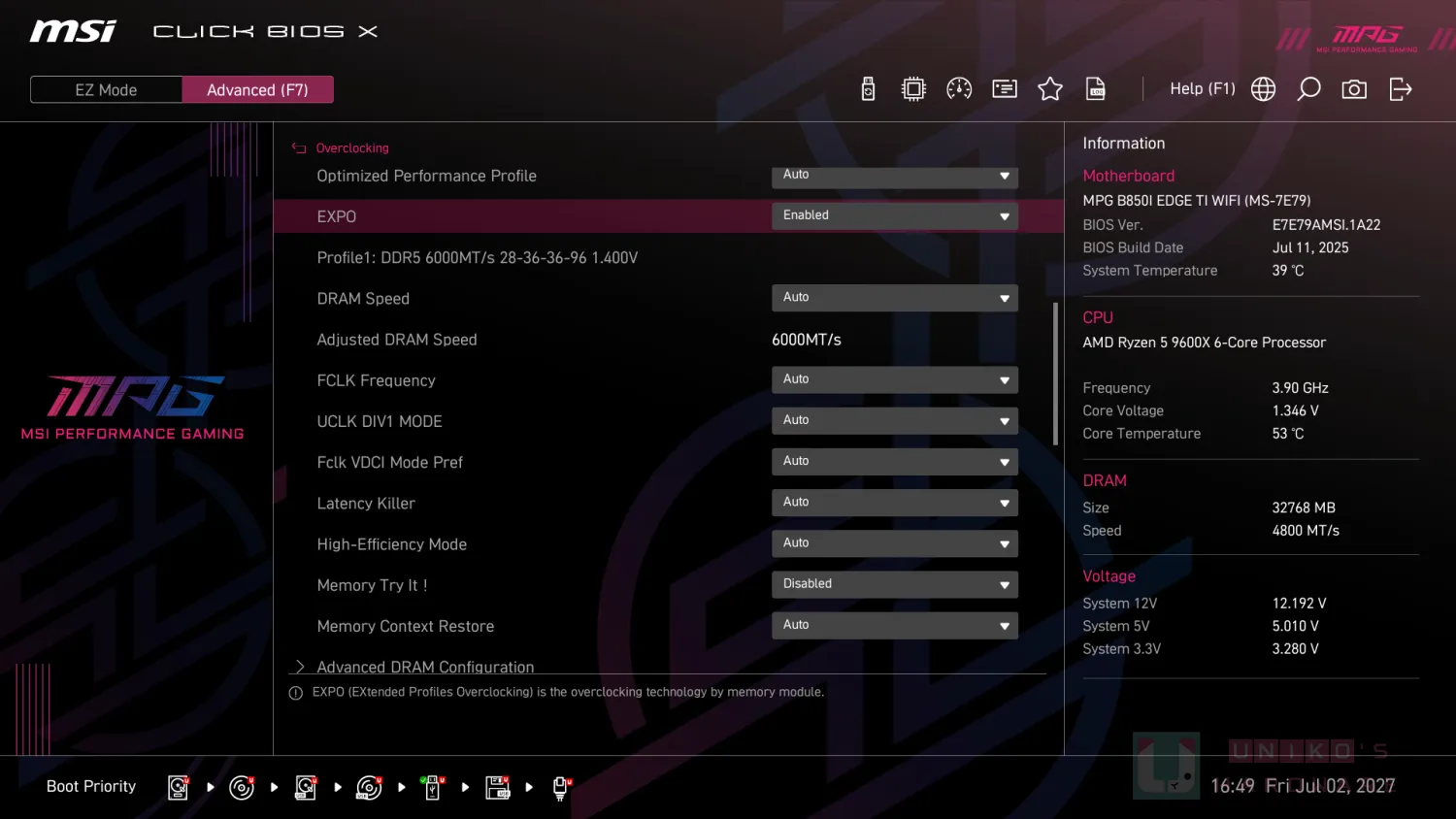Image resolution: width=1456 pixels, height=819 pixels.
Task: Open the EXPO Enabled dropdown
Action: 895,216
